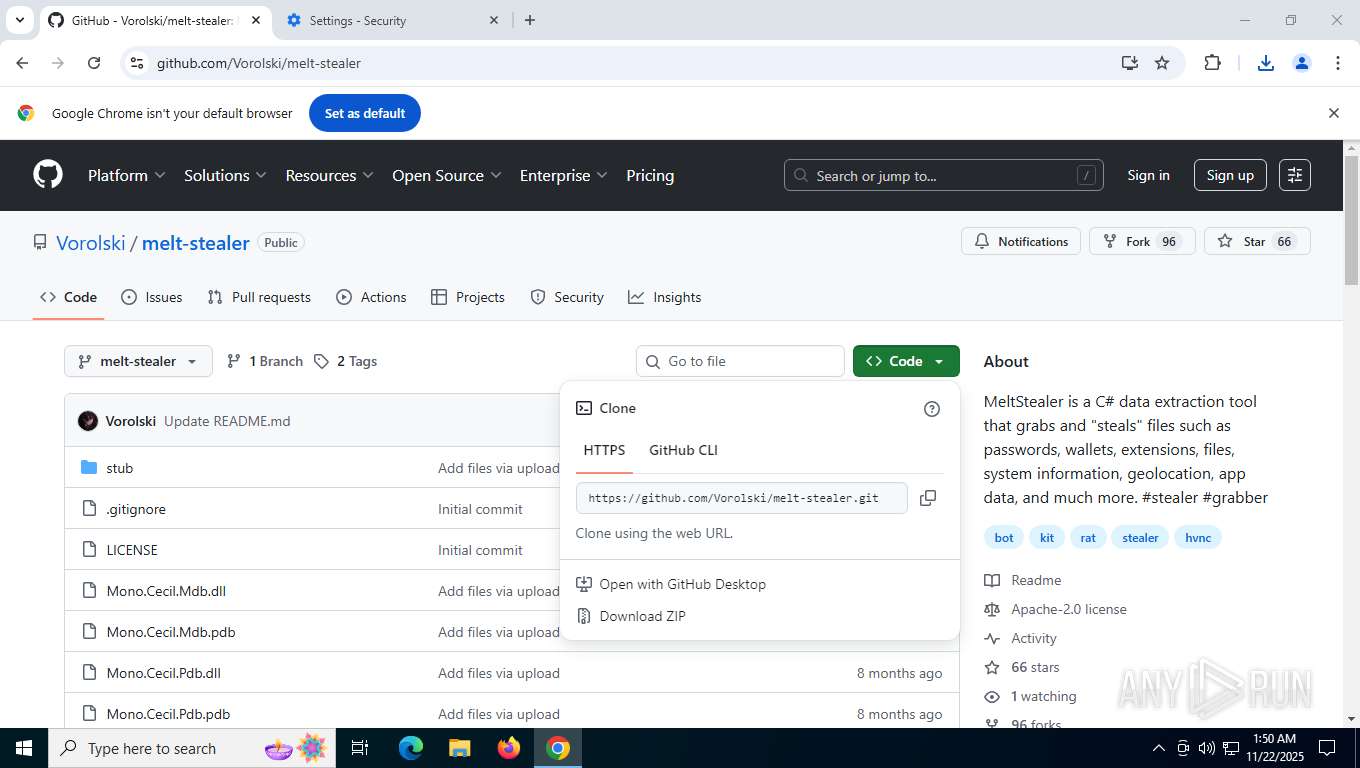Open the Chrome three-dot menu
Image resolution: width=1360 pixels, height=768 pixels.
[1338, 63]
